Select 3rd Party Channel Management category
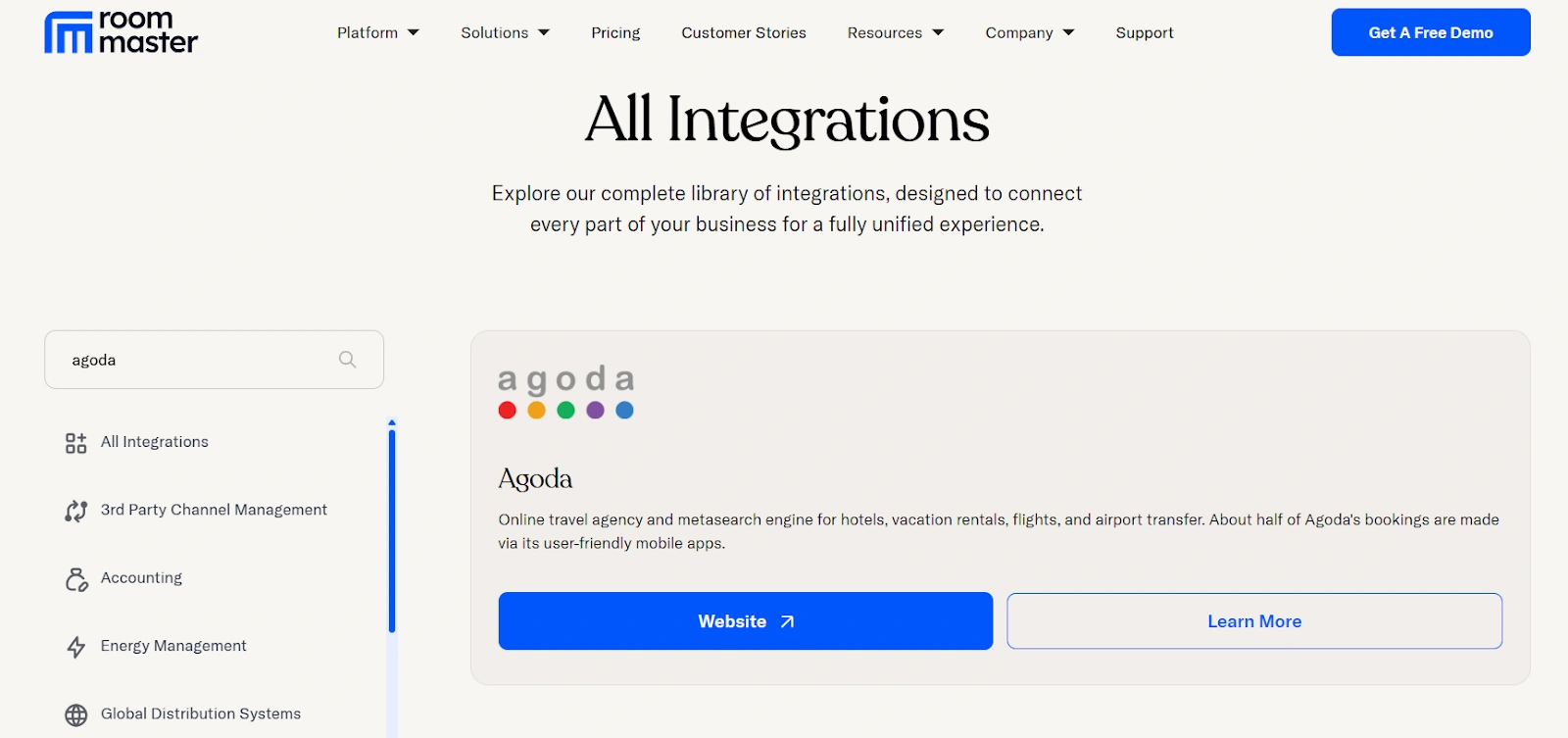1568x738 pixels. [x=214, y=510]
